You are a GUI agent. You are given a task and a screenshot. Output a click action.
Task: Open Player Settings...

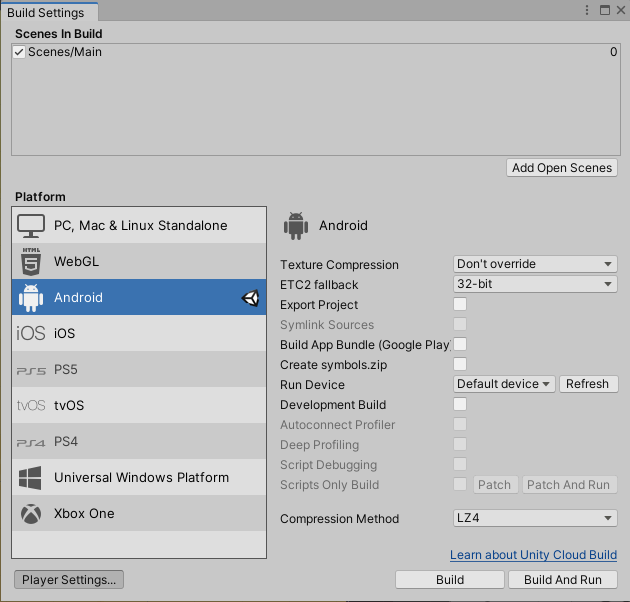pyautogui.click(x=69, y=579)
